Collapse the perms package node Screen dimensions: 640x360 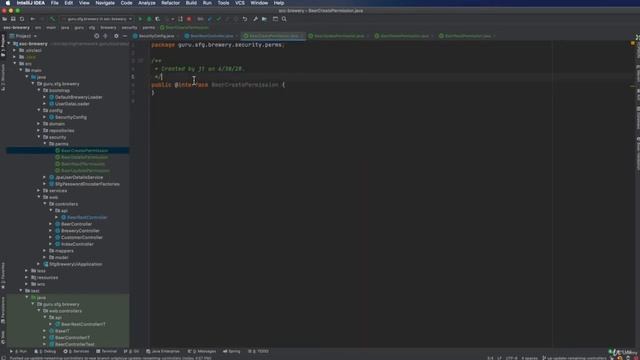click(x=45, y=144)
